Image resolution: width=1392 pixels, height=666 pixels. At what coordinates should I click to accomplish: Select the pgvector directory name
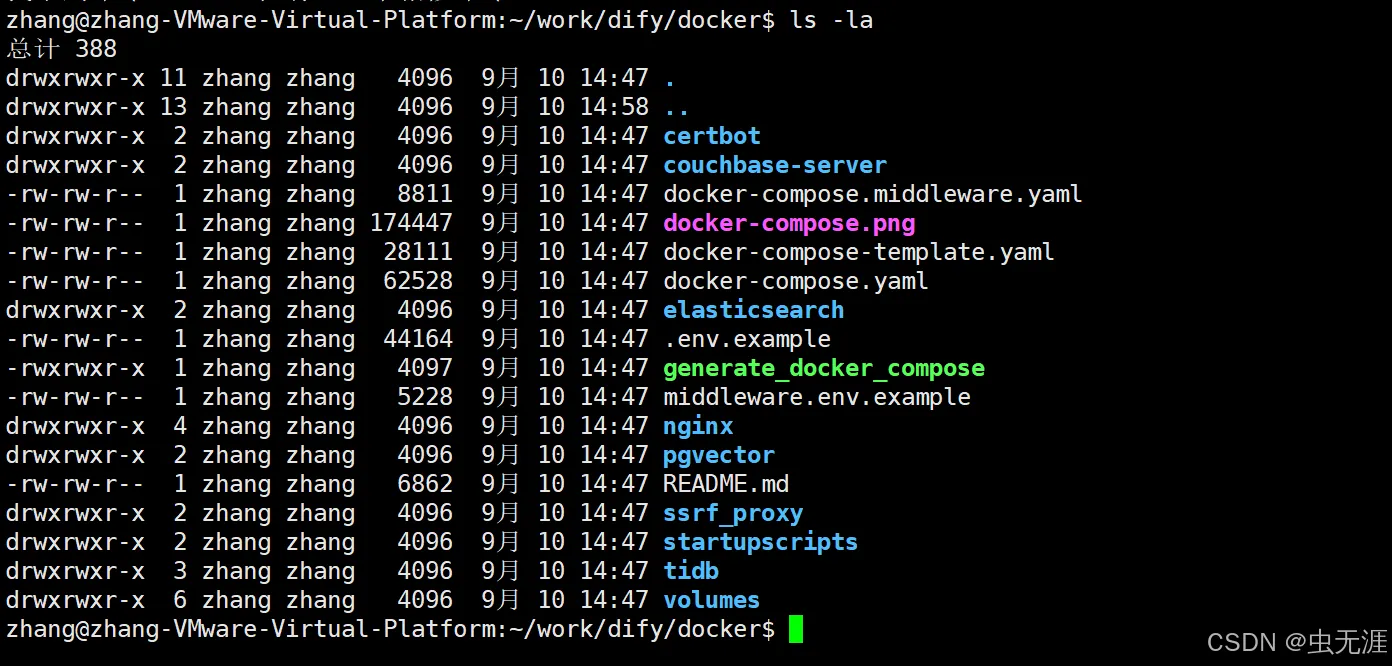[719, 455]
